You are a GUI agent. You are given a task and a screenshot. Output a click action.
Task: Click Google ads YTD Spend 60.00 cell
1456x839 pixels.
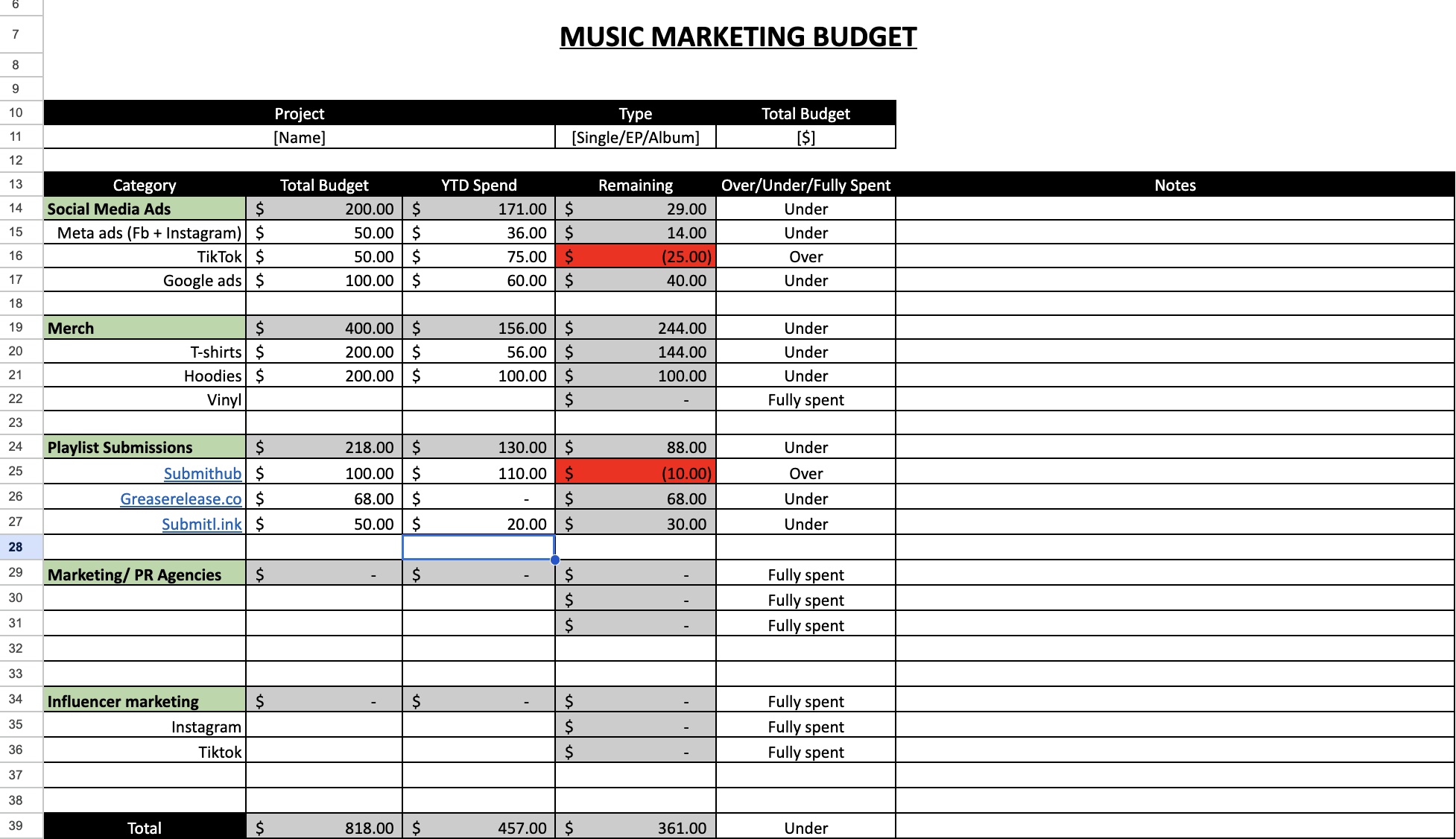click(478, 280)
